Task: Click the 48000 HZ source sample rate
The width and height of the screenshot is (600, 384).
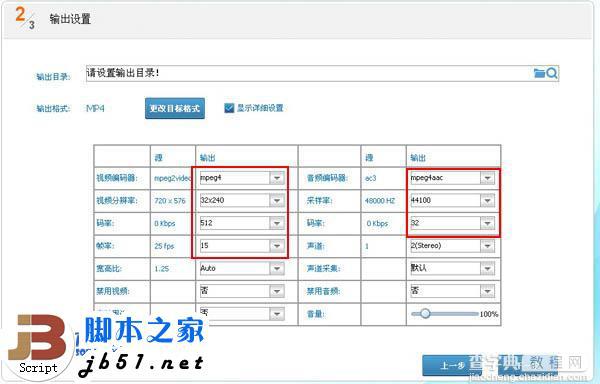Action: 380,201
